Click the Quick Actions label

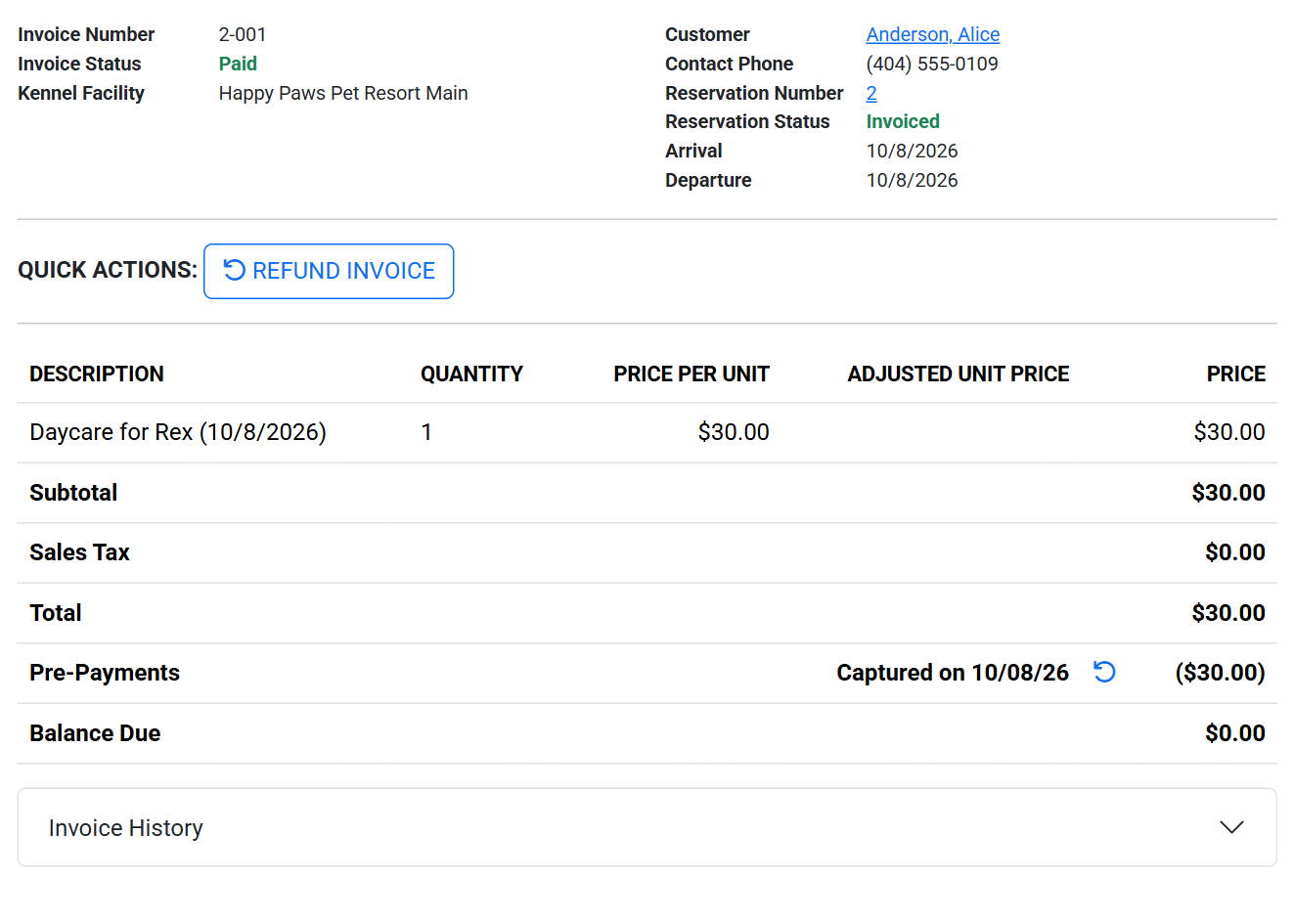(108, 270)
